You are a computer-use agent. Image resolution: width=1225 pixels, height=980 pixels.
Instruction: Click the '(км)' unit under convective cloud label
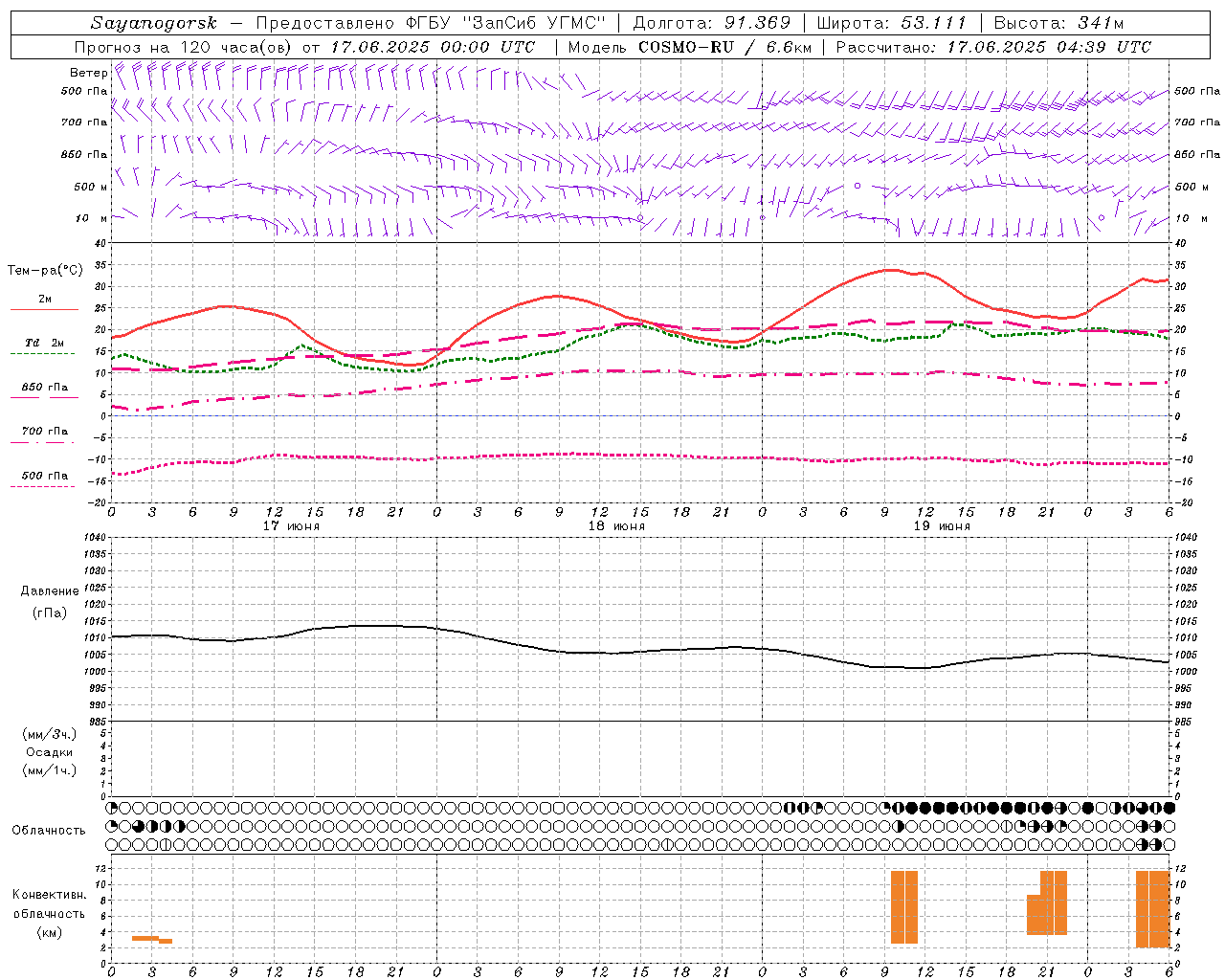click(x=50, y=932)
